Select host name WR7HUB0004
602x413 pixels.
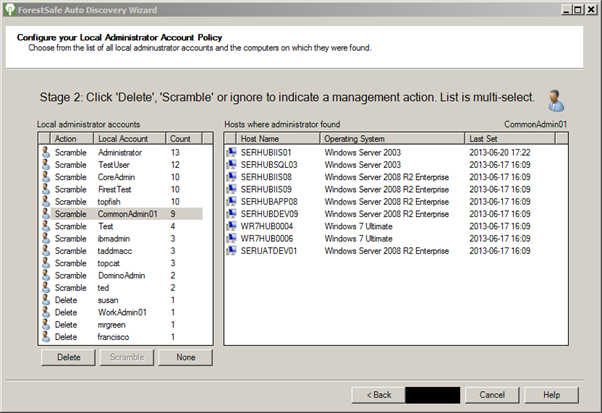pyautogui.click(x=266, y=226)
